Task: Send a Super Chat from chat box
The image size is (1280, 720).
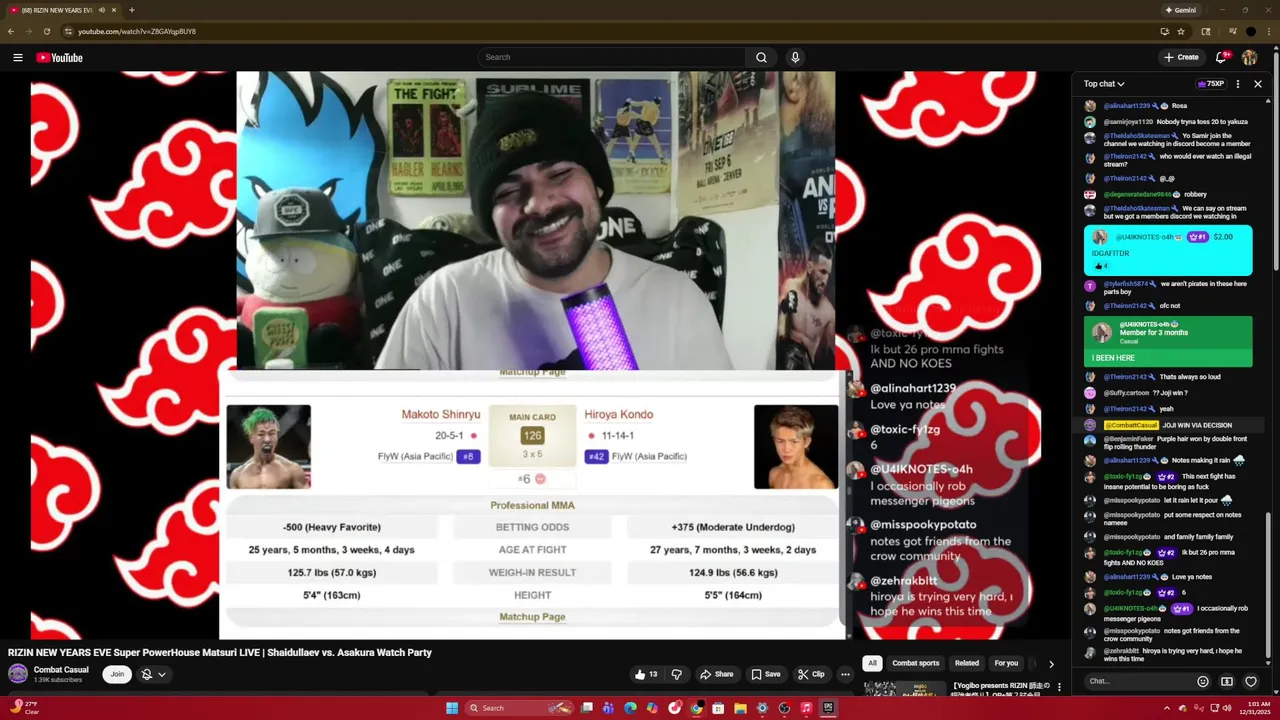Action: 1227,681
